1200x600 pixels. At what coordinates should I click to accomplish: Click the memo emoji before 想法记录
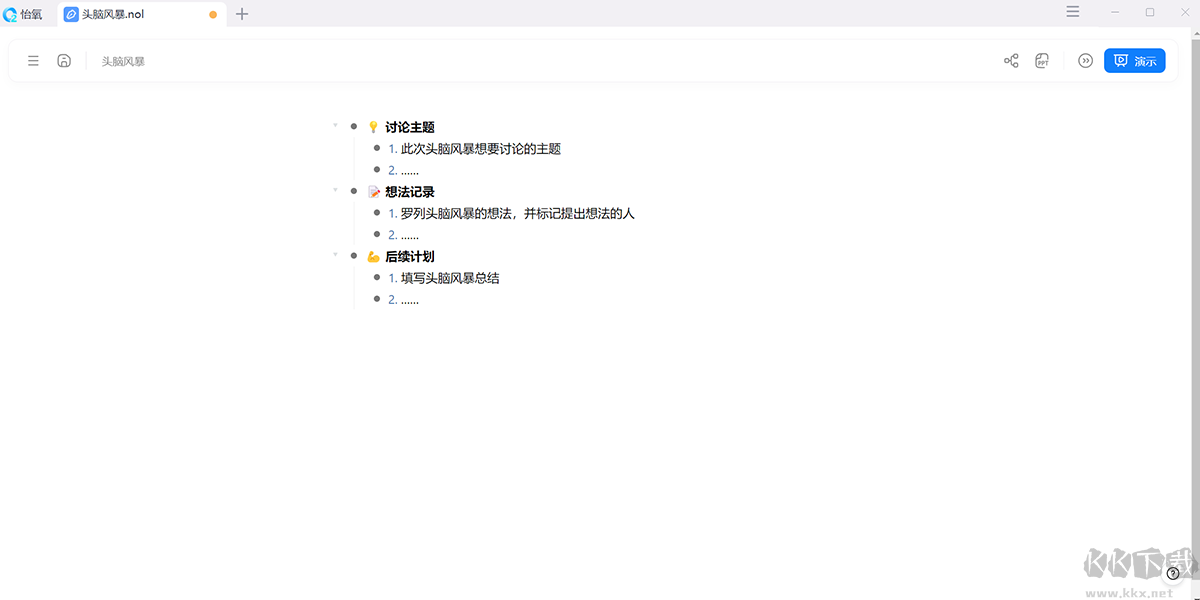[x=373, y=191]
